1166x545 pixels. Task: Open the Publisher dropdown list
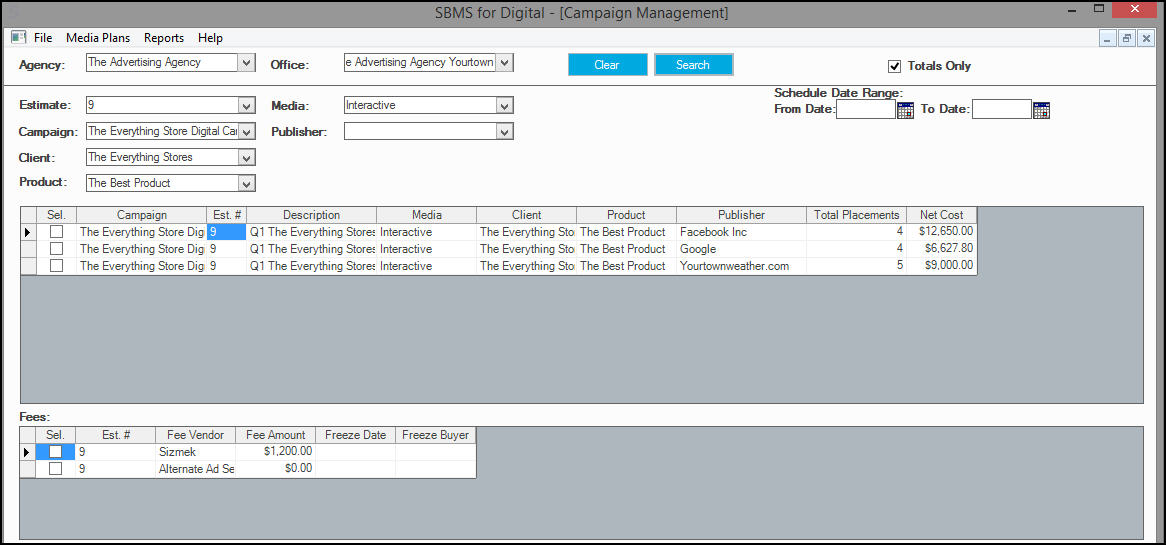point(505,132)
